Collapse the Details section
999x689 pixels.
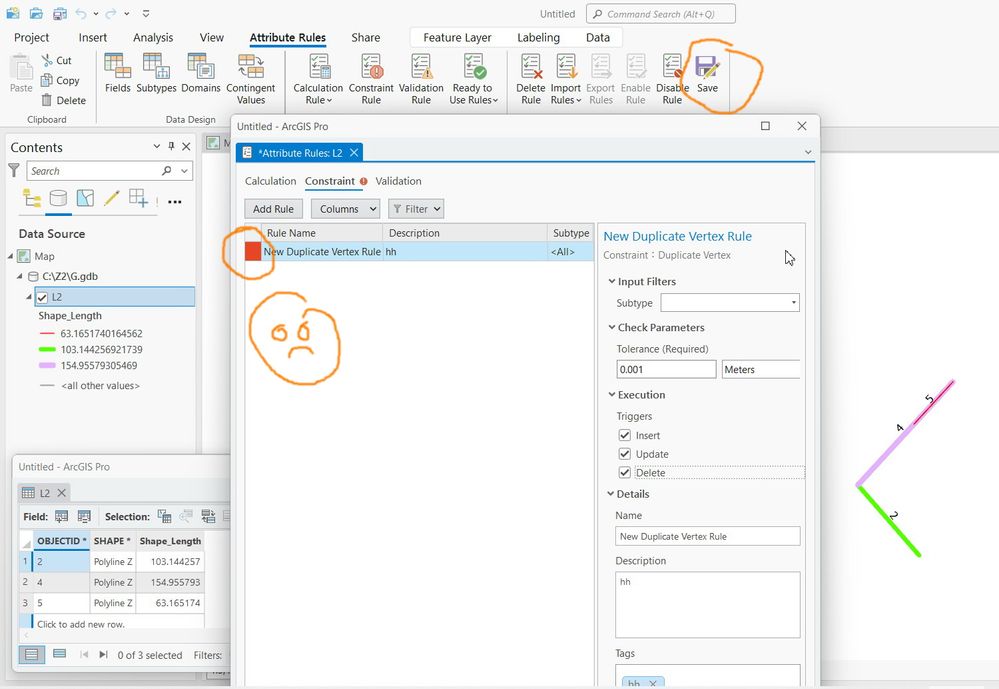point(611,494)
